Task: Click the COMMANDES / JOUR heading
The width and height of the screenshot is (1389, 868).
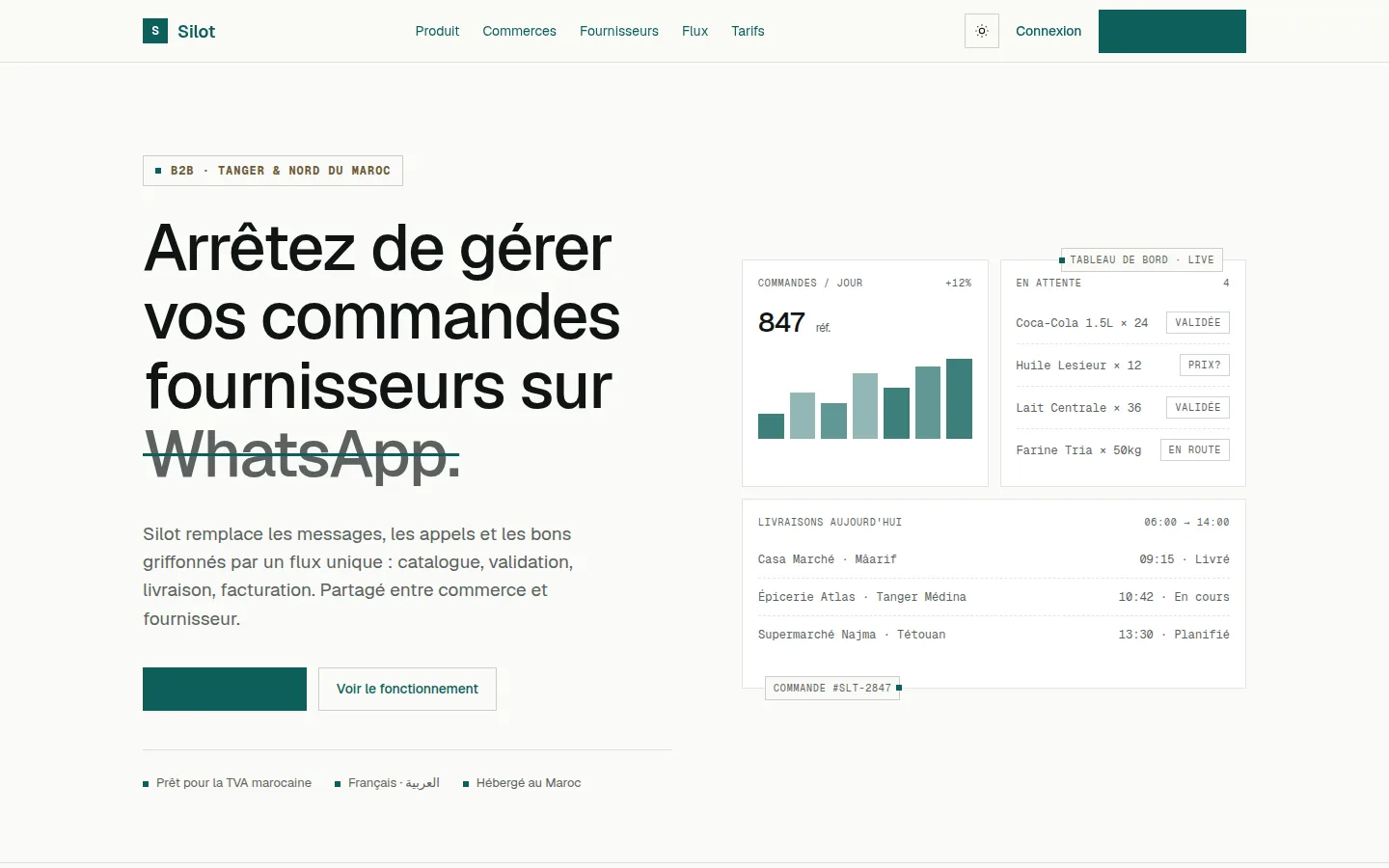Action: 810,284
